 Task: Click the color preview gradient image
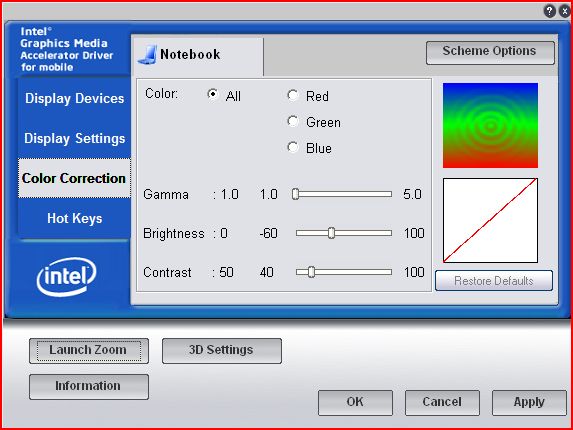(x=490, y=125)
